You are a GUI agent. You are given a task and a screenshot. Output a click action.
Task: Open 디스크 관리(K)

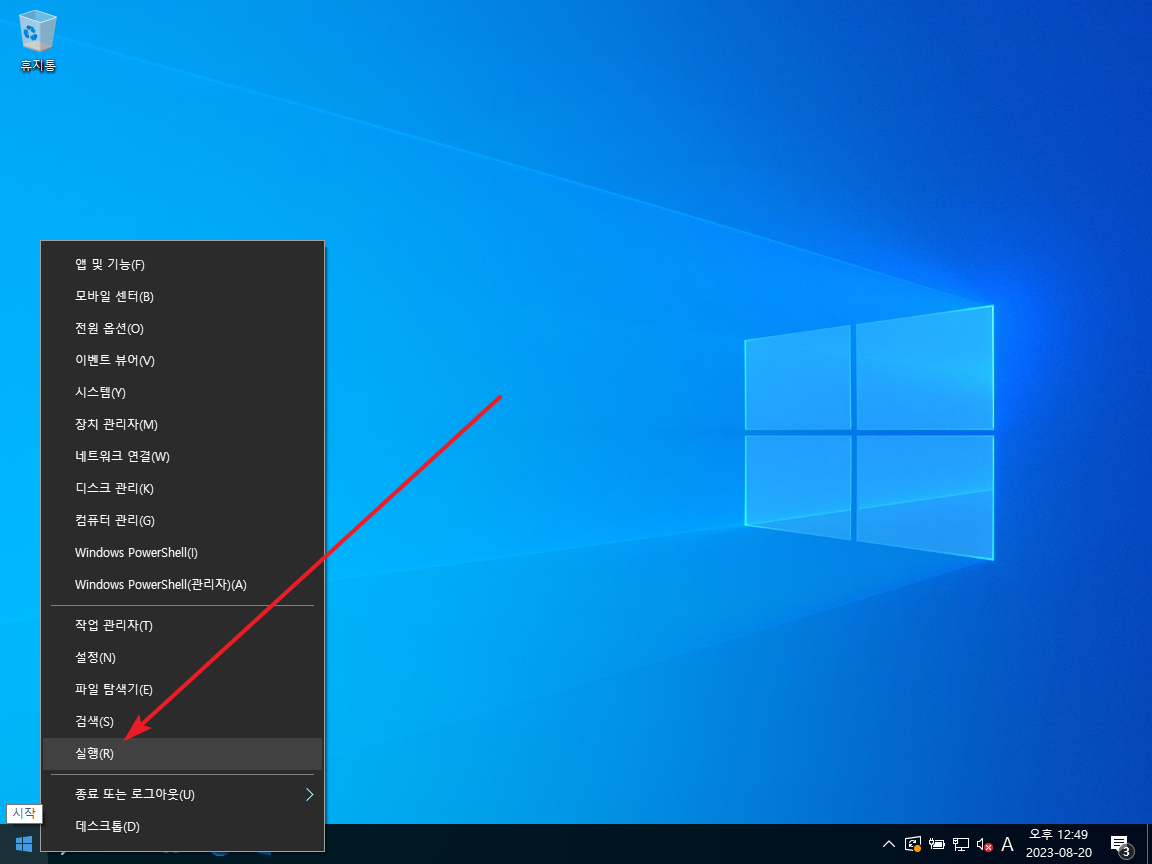tap(182, 489)
